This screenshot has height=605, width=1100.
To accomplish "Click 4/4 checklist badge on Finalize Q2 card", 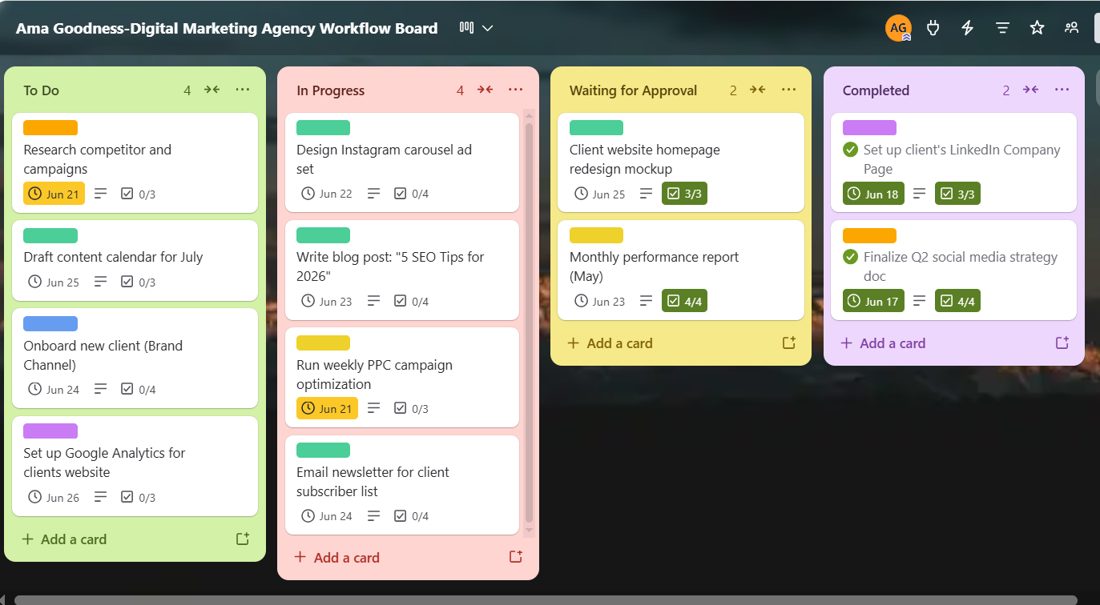I will coord(958,301).
